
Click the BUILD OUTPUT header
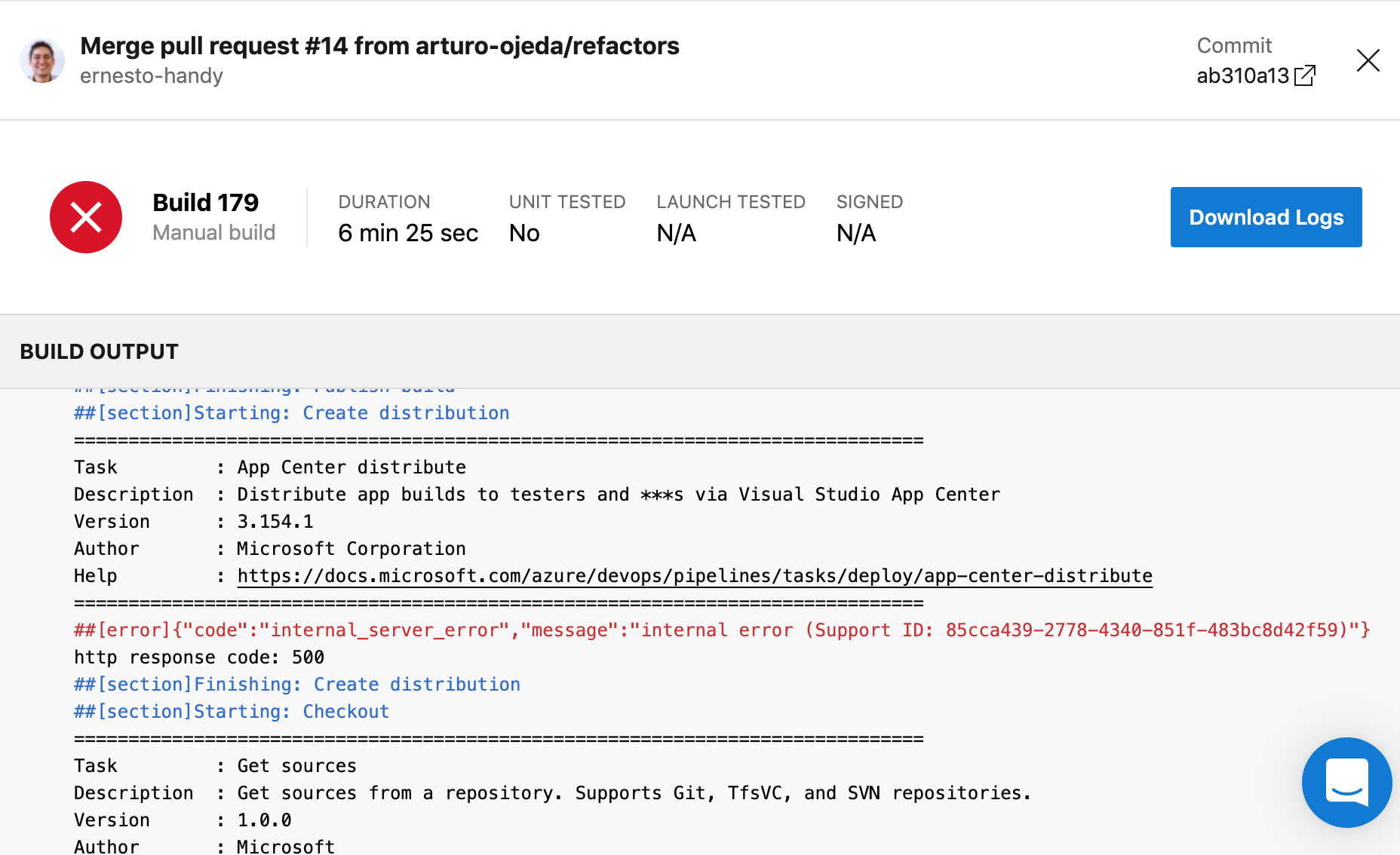click(x=99, y=351)
